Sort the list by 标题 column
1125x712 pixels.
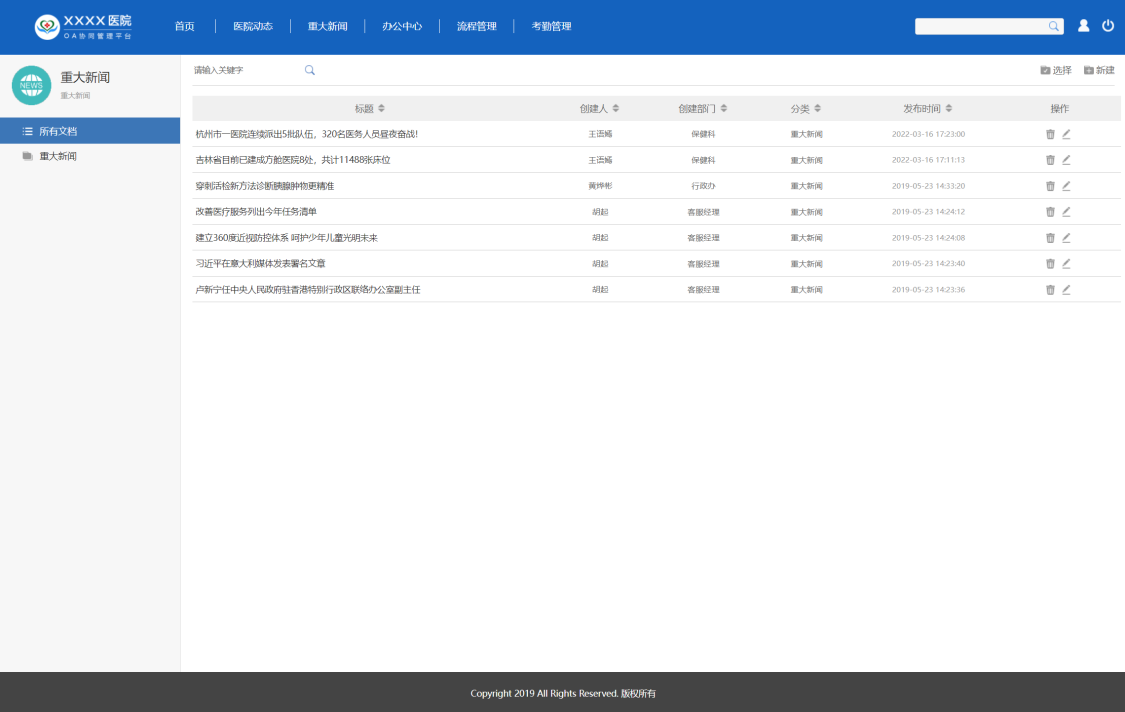(x=381, y=108)
